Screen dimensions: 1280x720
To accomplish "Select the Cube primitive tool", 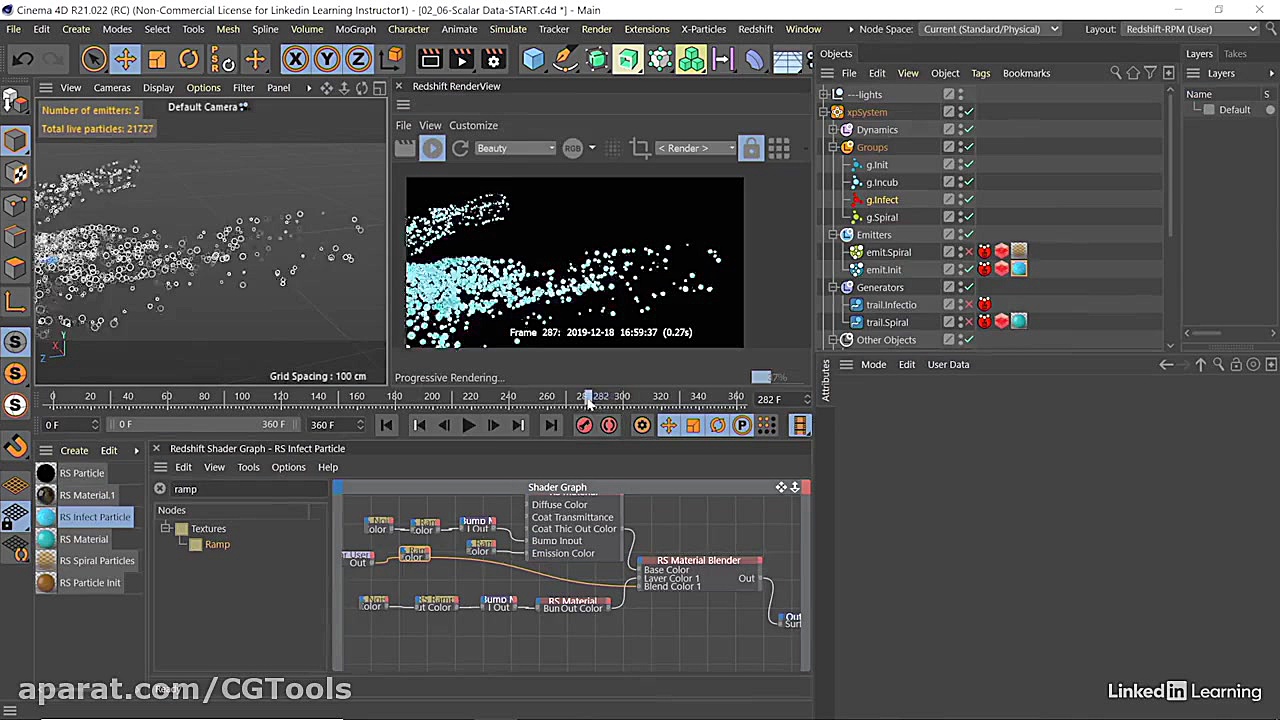I will tap(533, 60).
